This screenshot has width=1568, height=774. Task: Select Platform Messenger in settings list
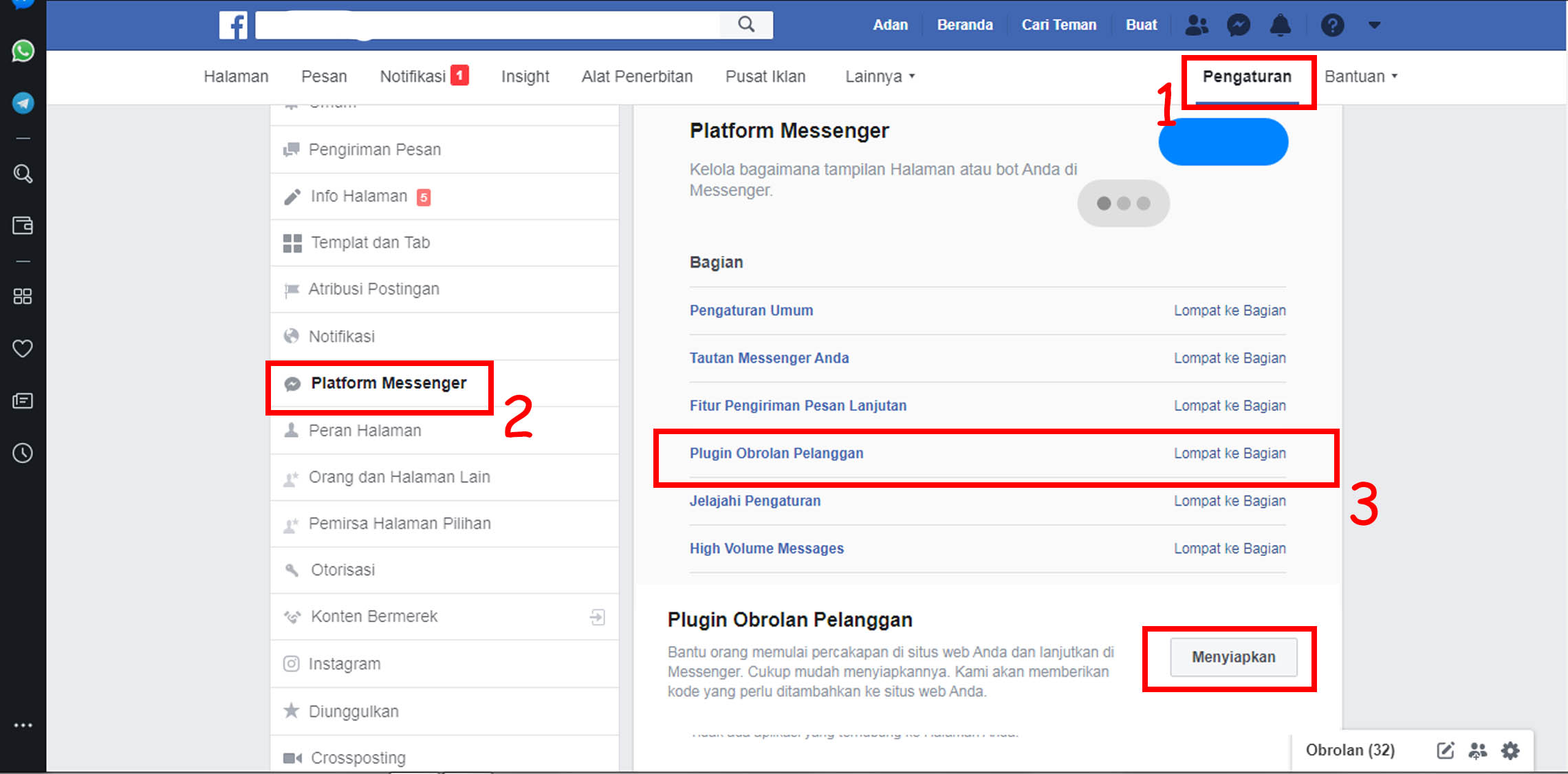click(x=388, y=383)
